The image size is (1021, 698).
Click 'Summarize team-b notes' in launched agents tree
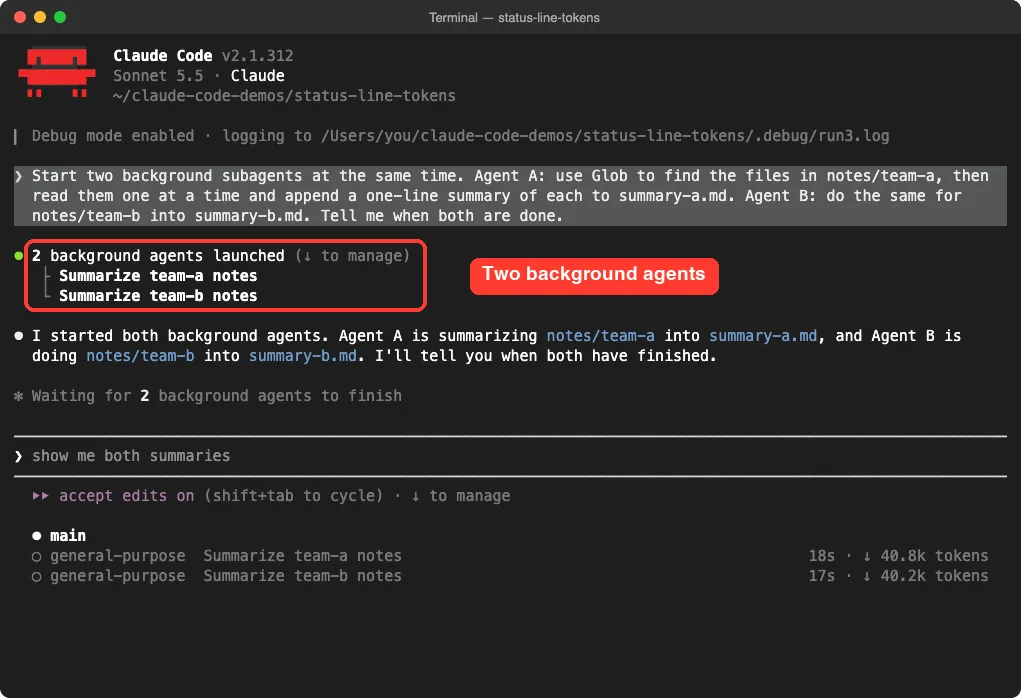click(158, 296)
